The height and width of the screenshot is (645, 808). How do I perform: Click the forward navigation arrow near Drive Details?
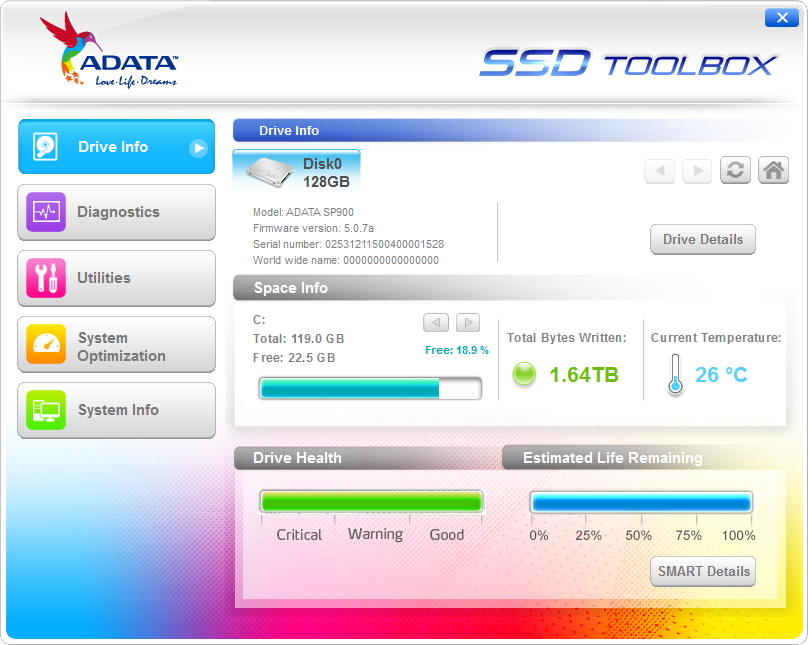[x=696, y=170]
